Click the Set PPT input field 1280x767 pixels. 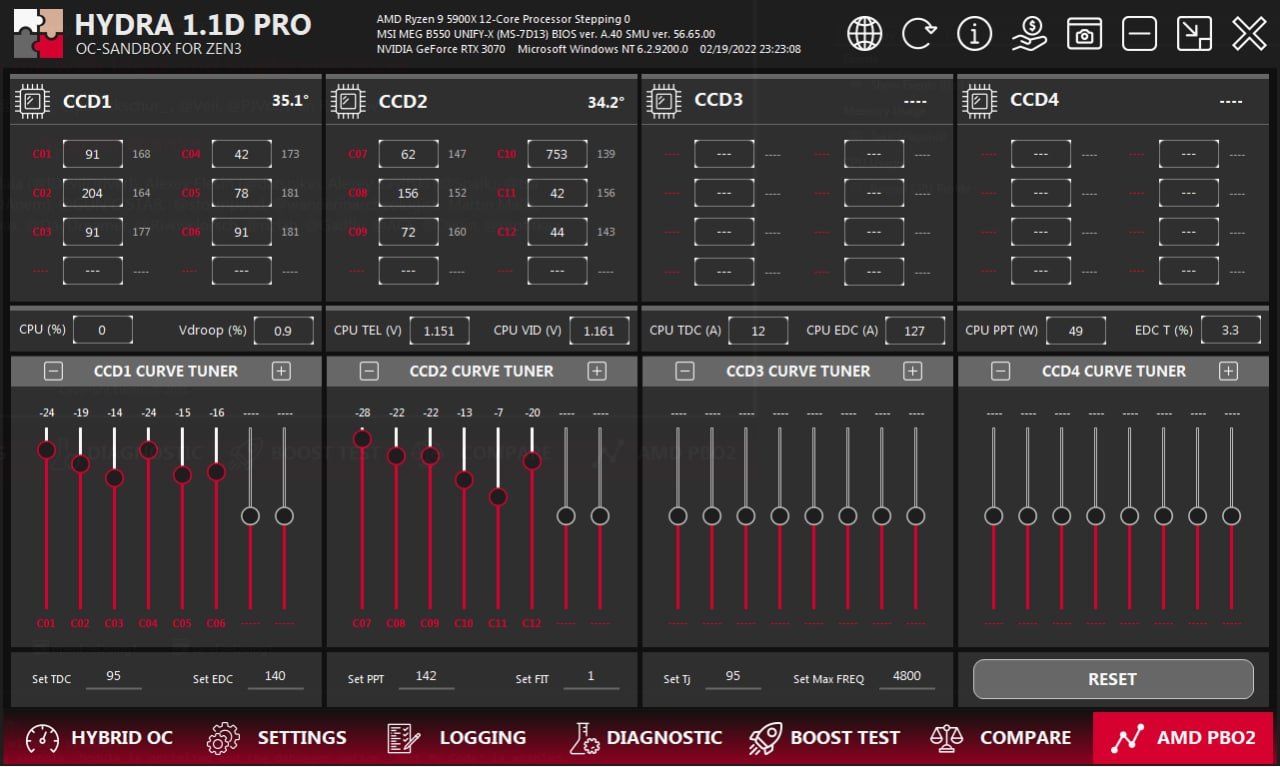pos(426,677)
